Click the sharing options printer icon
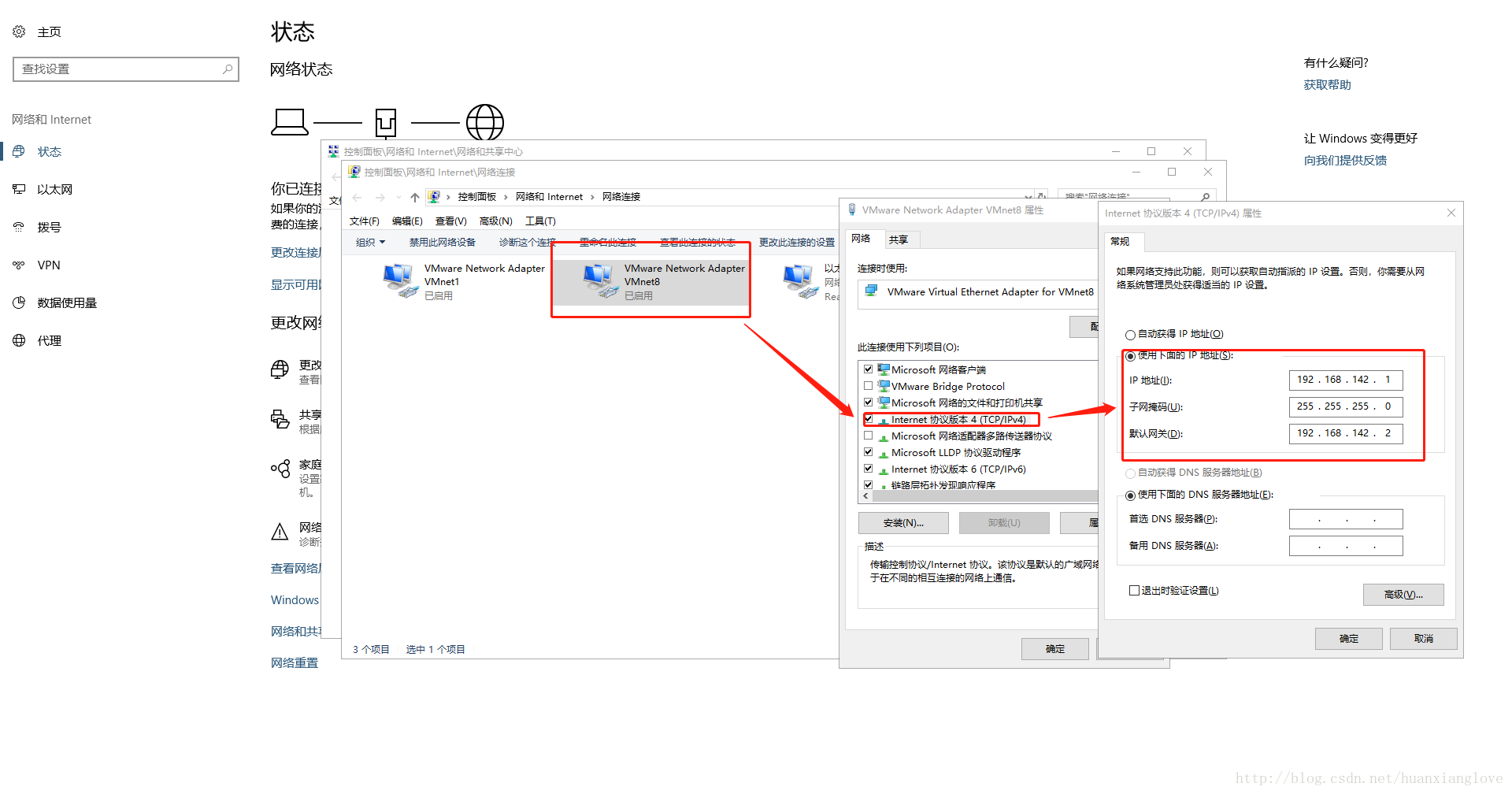This screenshot has height=794, width=1512. (280, 419)
